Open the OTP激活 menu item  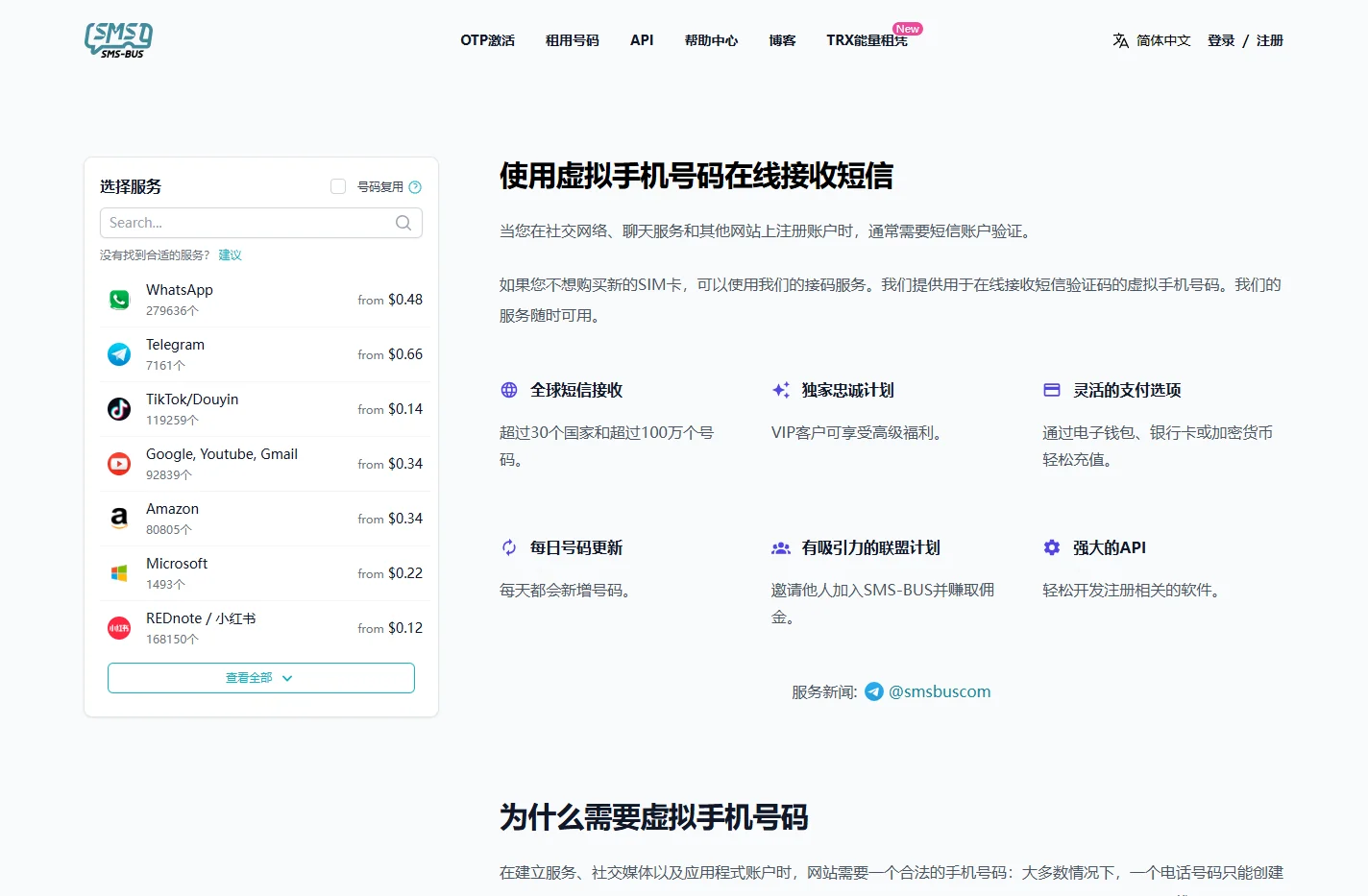click(x=487, y=40)
